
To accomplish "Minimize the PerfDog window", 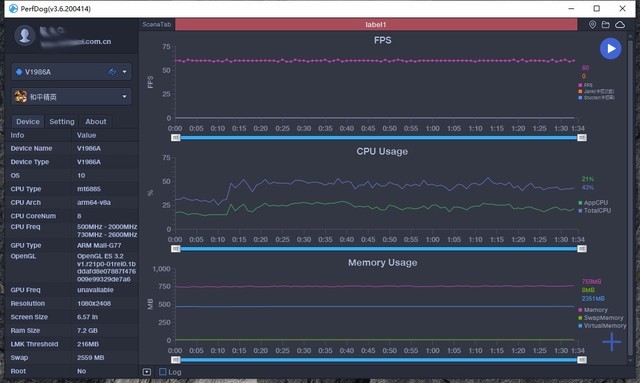I will (x=571, y=9).
